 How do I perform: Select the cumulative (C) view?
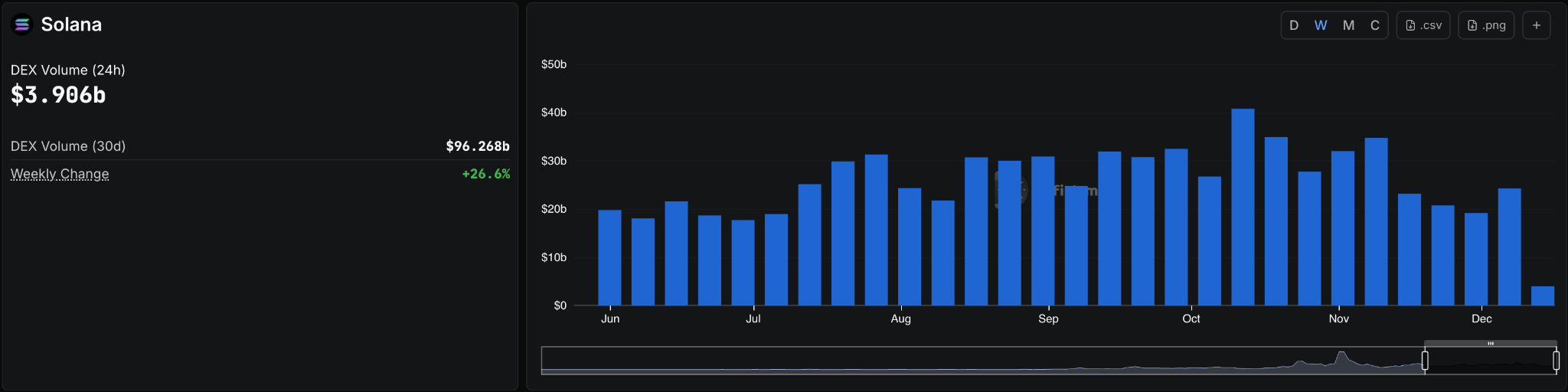tap(1375, 25)
